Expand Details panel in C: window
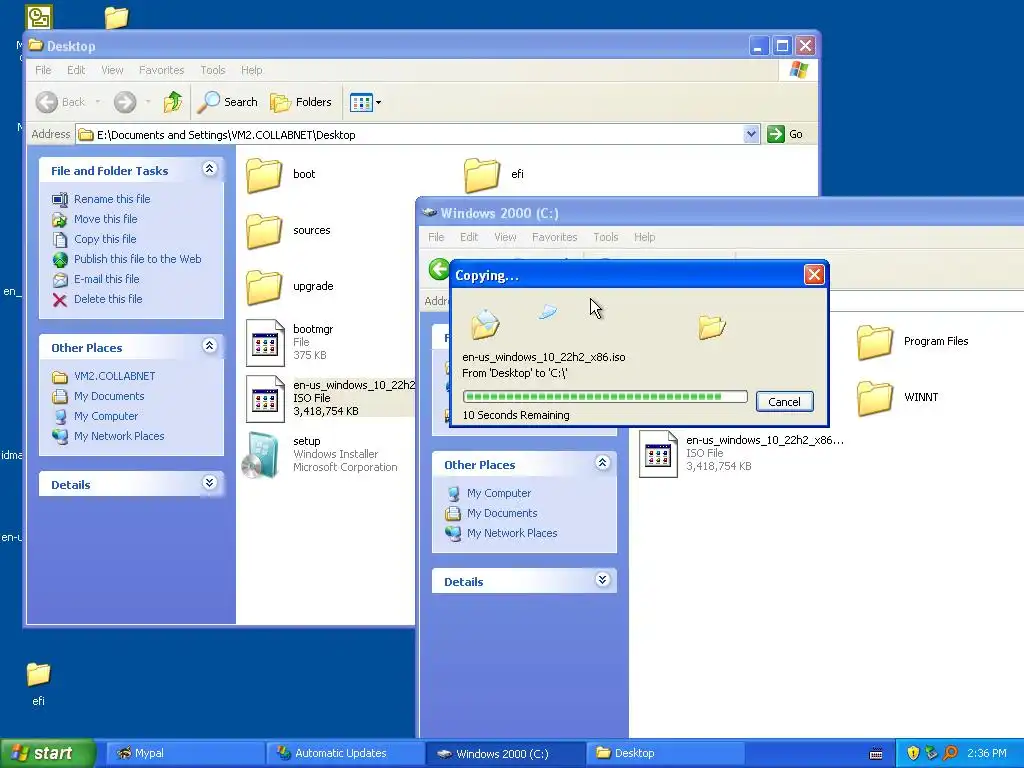The image size is (1024, 768). pyautogui.click(x=602, y=580)
